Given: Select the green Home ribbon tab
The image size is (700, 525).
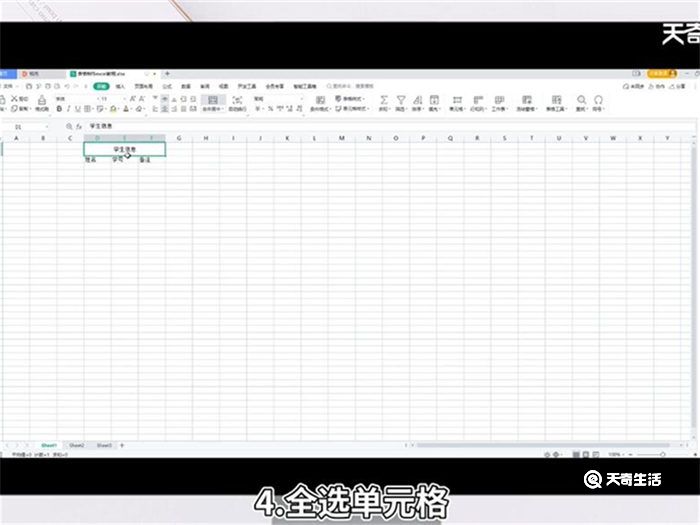Looking at the screenshot, I should (x=101, y=86).
